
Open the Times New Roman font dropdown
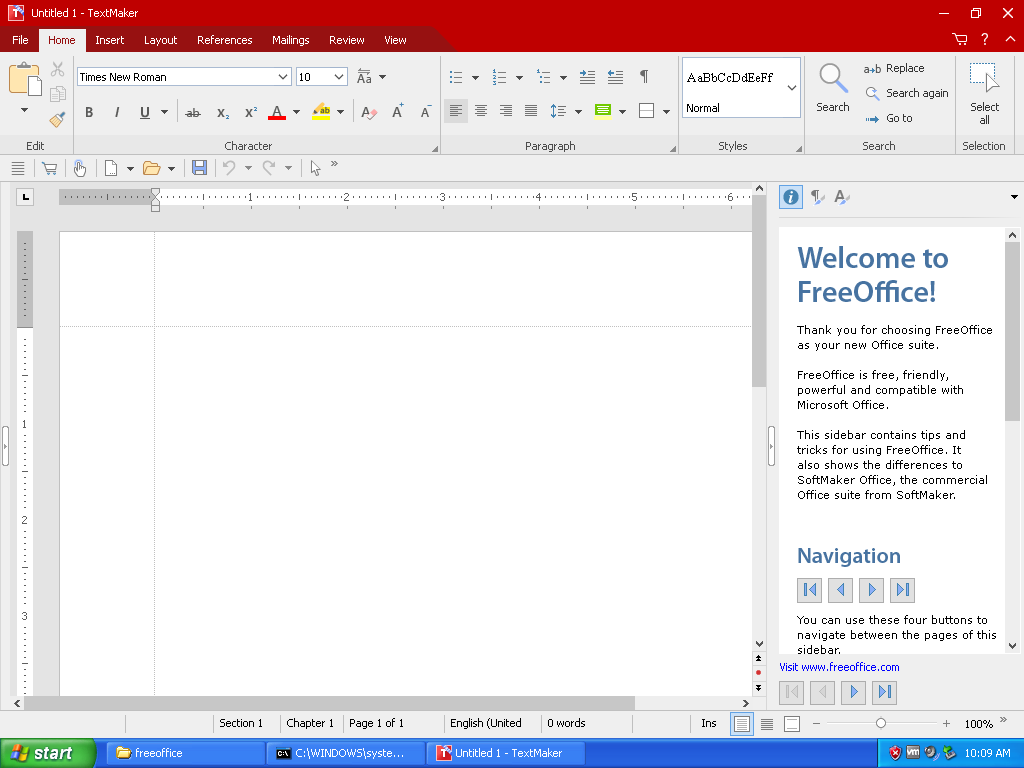click(283, 77)
